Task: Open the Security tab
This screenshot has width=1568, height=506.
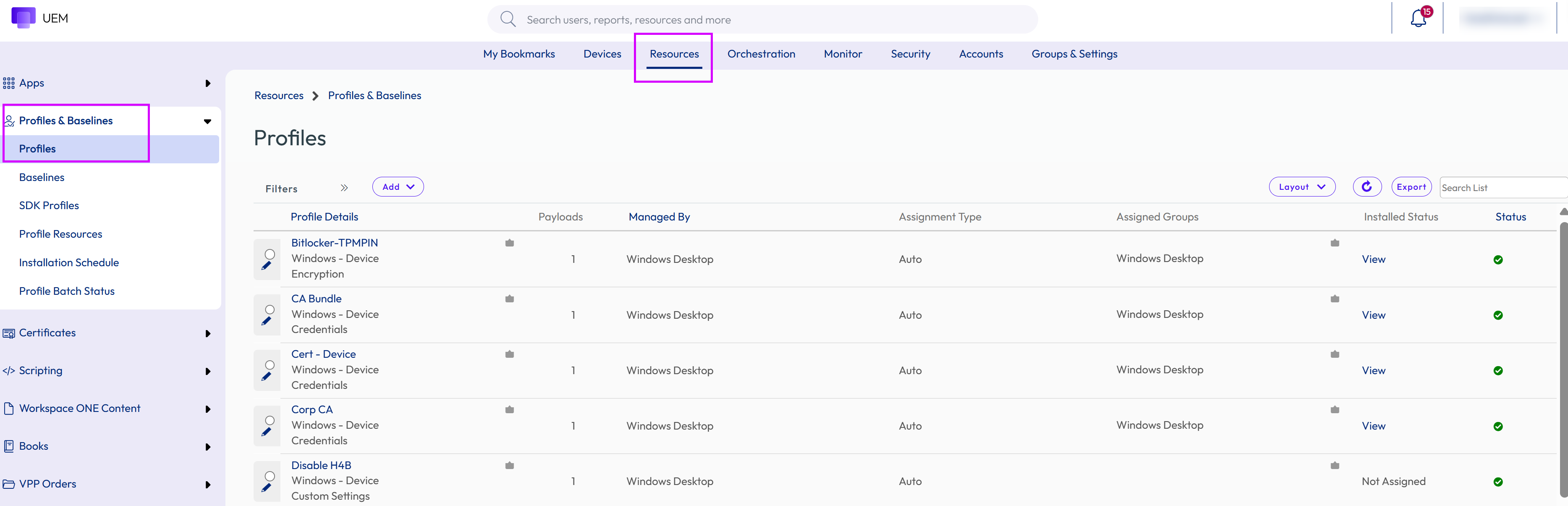Action: point(910,54)
